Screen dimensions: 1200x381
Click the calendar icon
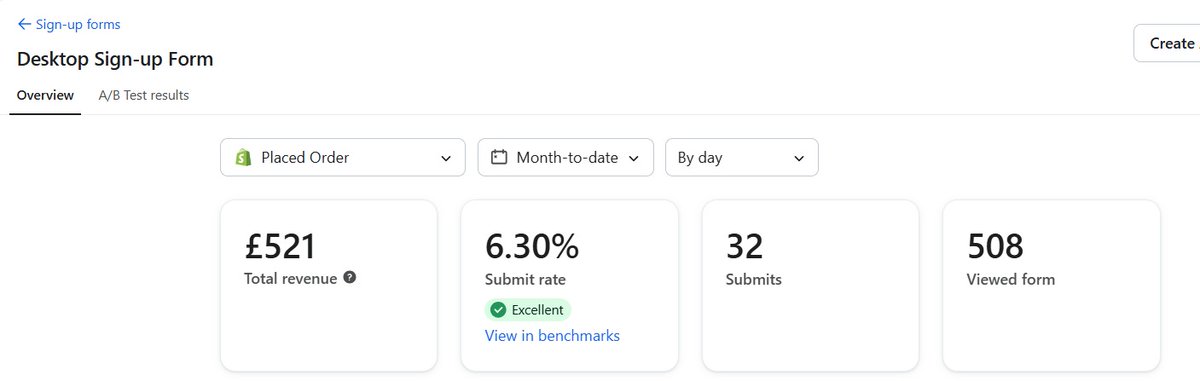pyautogui.click(x=499, y=157)
